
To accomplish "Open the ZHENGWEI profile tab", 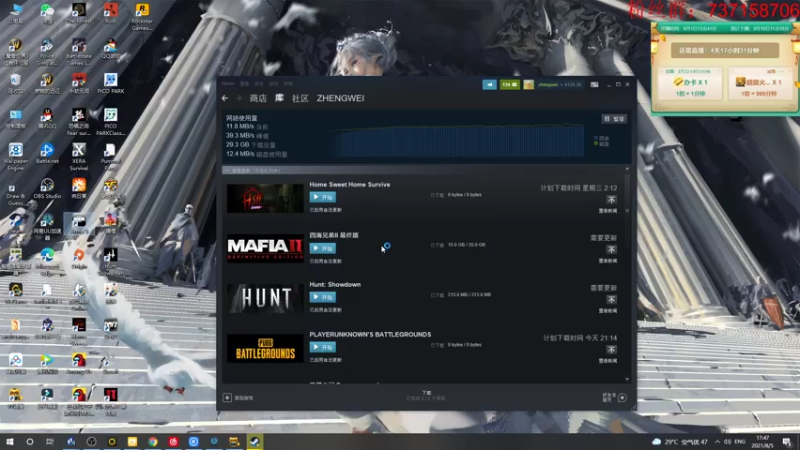I will click(x=340, y=98).
